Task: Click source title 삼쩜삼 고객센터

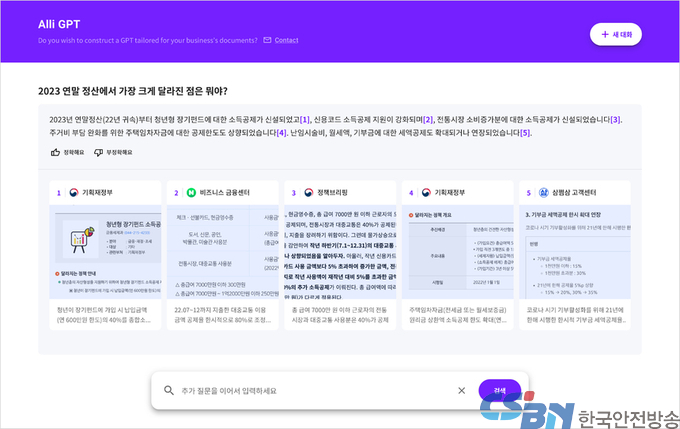Action: click(x=574, y=192)
